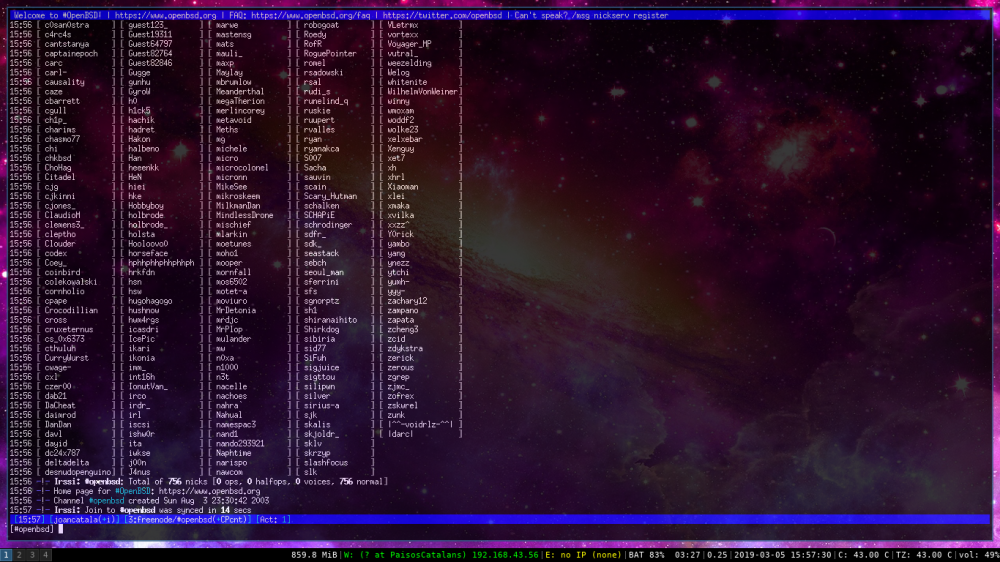The image size is (1000, 562).
Task: Select the nick 'desnudopenguino'
Action: point(78,472)
